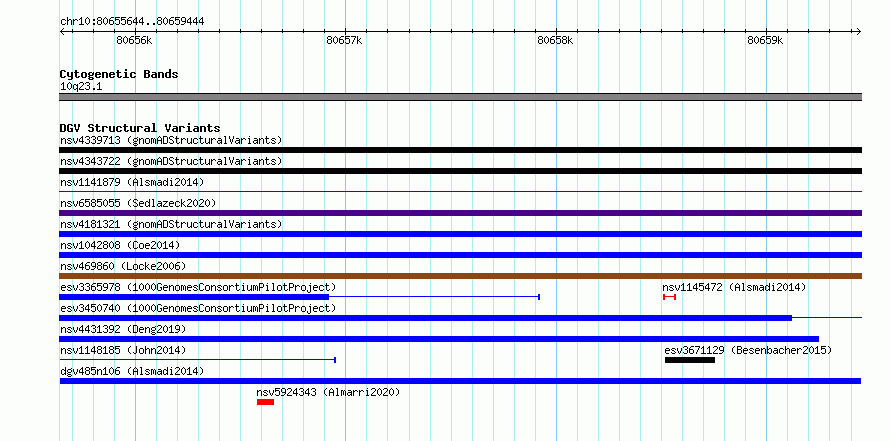Click the ruler's left arrow end
The width and height of the screenshot is (890, 441).
(62, 31)
